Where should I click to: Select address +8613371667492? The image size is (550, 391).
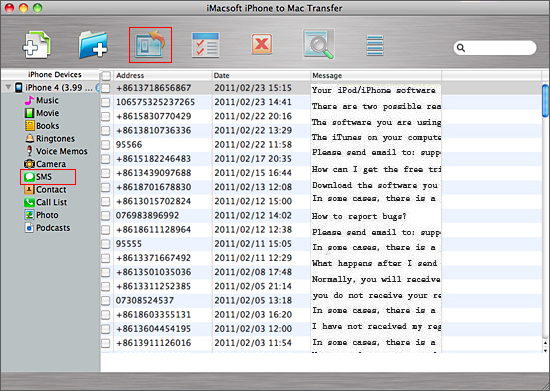154,258
